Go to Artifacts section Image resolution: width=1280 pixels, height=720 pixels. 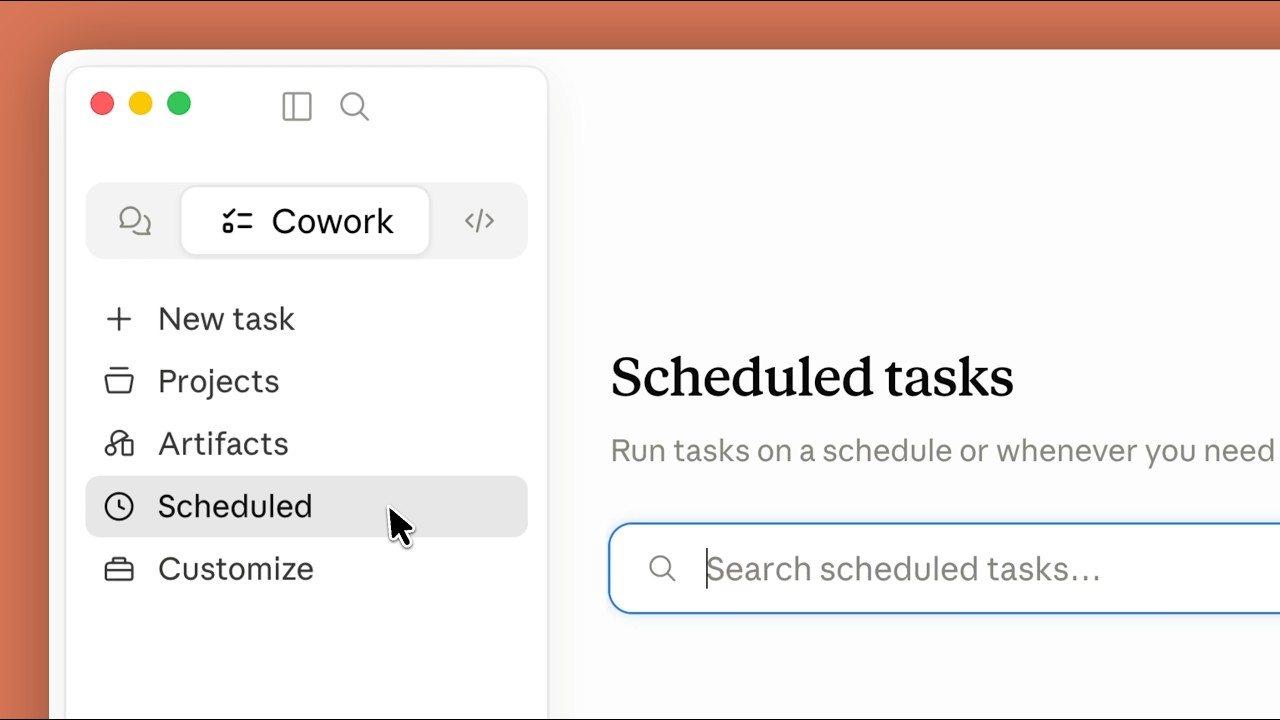[x=306, y=444]
